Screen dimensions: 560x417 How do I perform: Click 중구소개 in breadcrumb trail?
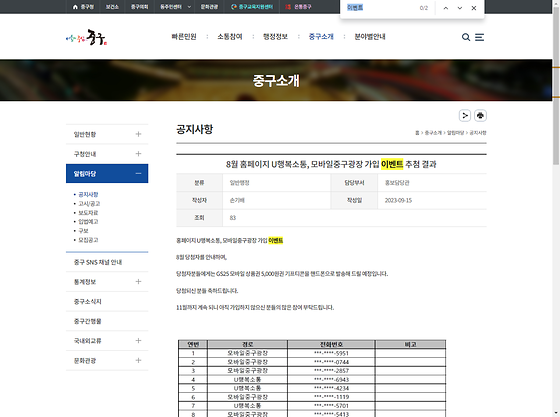[433, 133]
